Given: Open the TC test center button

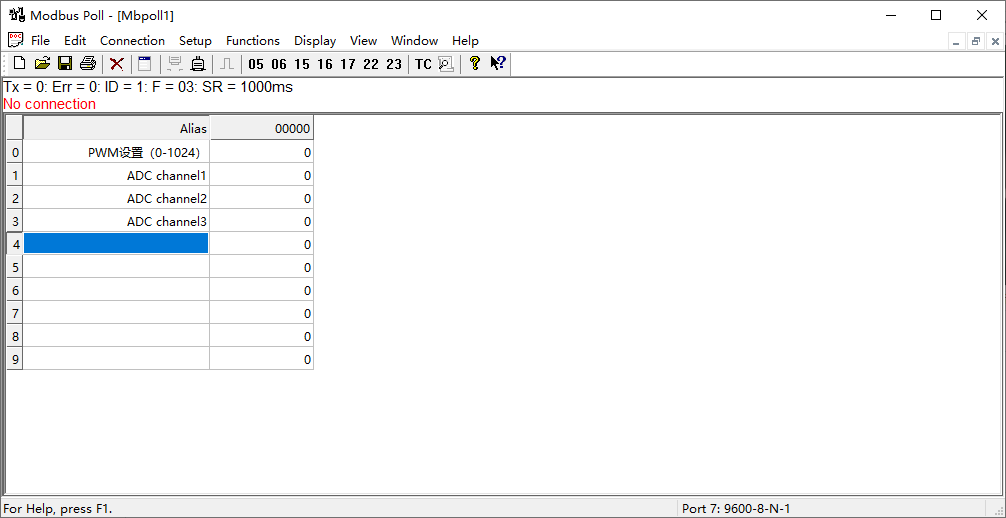Looking at the screenshot, I should pyautogui.click(x=423, y=64).
